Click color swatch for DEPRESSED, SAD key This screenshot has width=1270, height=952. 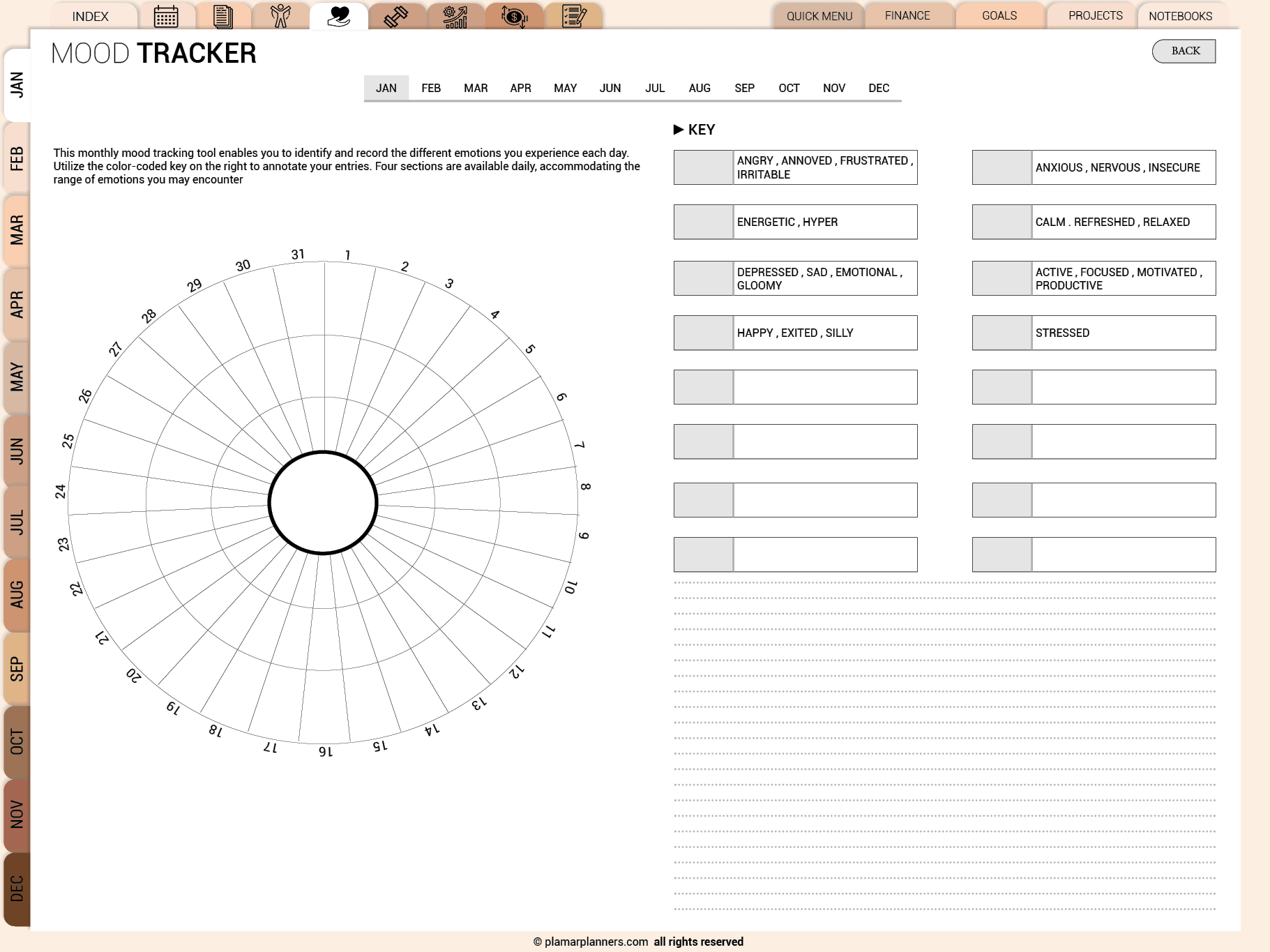704,278
